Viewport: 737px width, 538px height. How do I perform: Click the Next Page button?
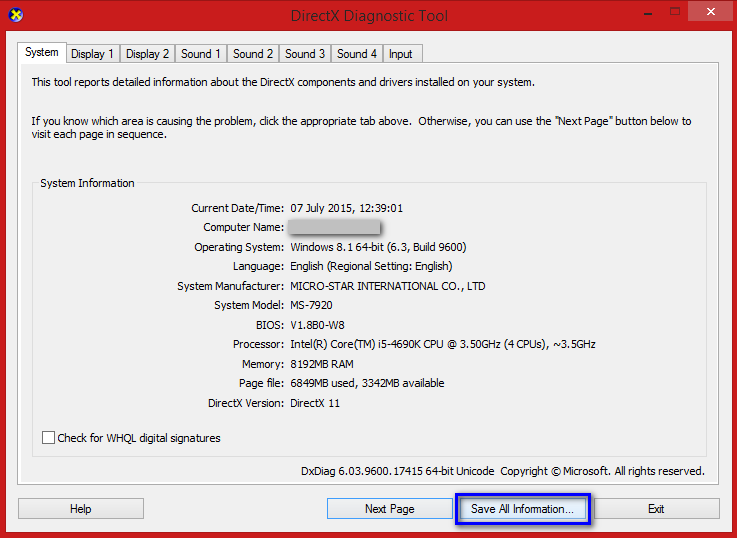click(x=390, y=508)
